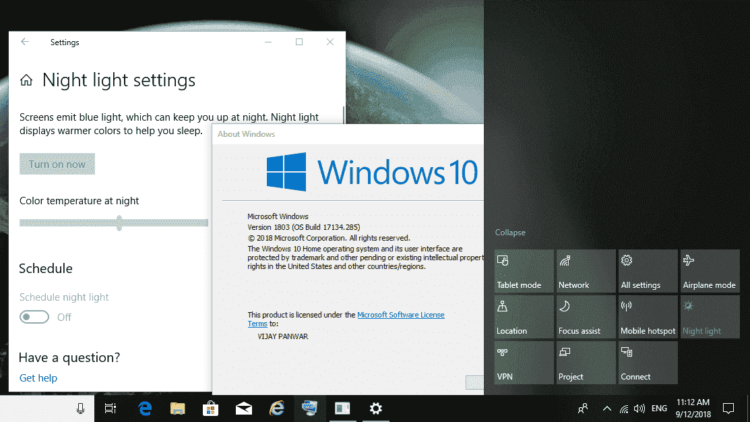Screen dimensions: 750x422
Task: Open Microsoft Edge from the taskbar
Action: click(145, 408)
